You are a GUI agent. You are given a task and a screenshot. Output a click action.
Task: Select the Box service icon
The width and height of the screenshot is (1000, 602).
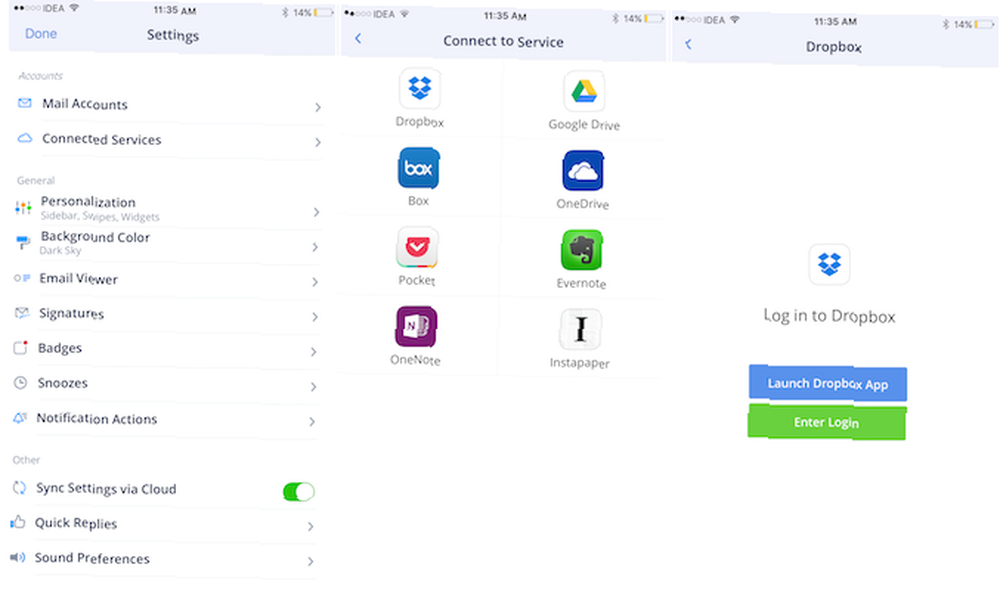coord(418,168)
